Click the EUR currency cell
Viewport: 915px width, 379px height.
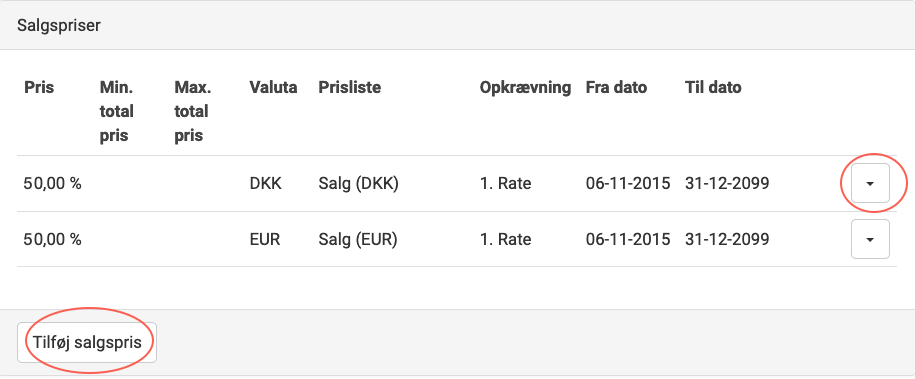coord(265,239)
